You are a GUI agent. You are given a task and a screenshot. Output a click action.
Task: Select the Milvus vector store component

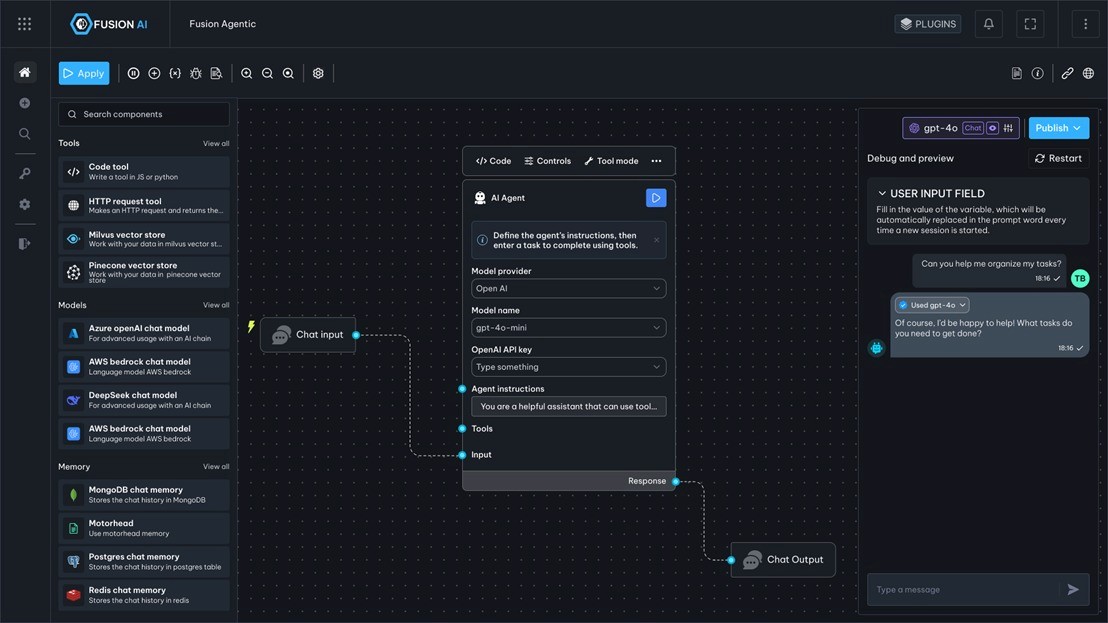coord(144,239)
